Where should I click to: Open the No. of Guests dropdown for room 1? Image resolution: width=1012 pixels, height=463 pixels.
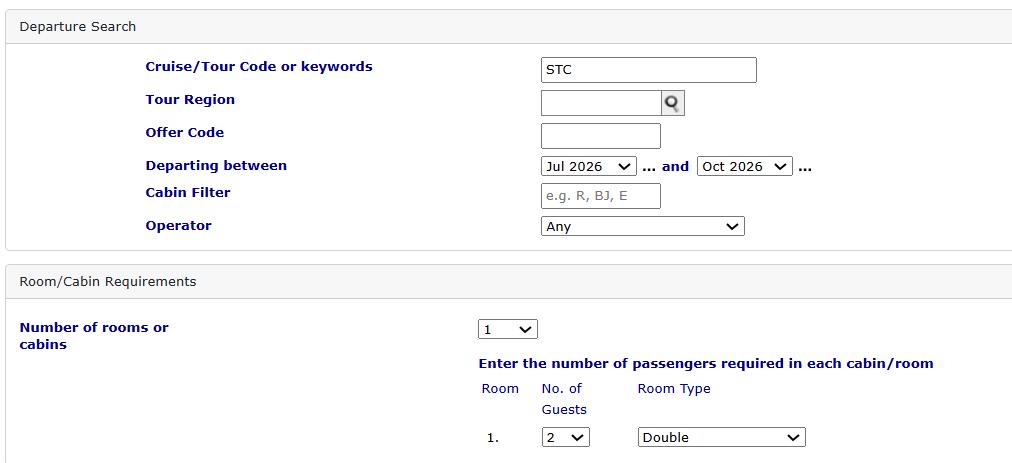click(x=565, y=437)
